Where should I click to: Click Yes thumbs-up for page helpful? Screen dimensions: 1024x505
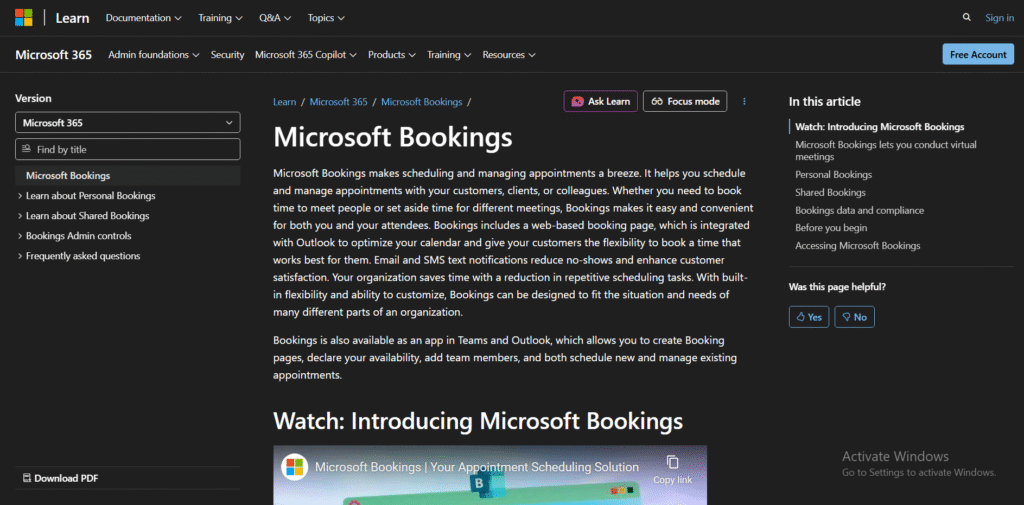pos(809,317)
